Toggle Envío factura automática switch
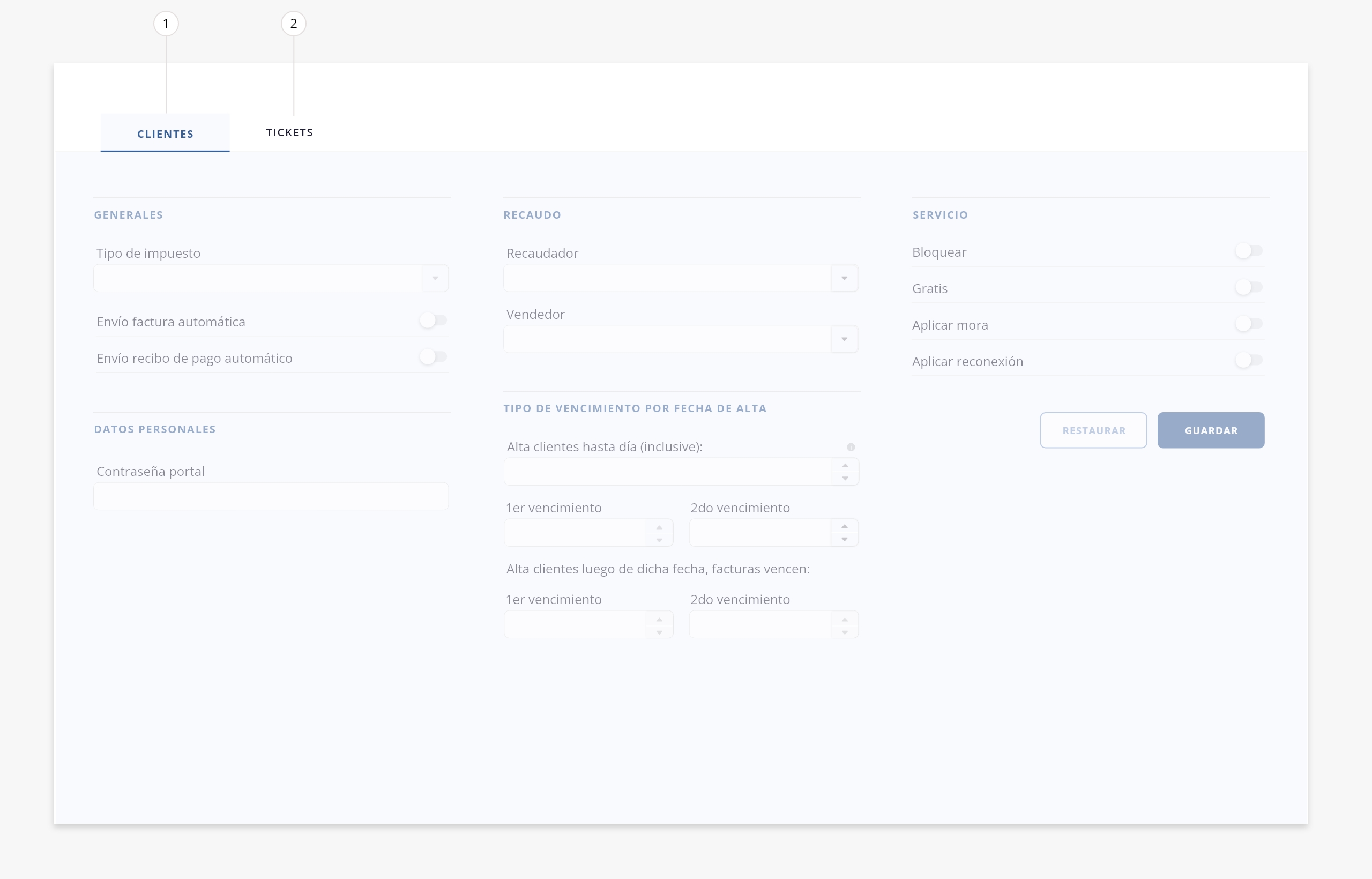The image size is (1372, 879). tap(433, 321)
